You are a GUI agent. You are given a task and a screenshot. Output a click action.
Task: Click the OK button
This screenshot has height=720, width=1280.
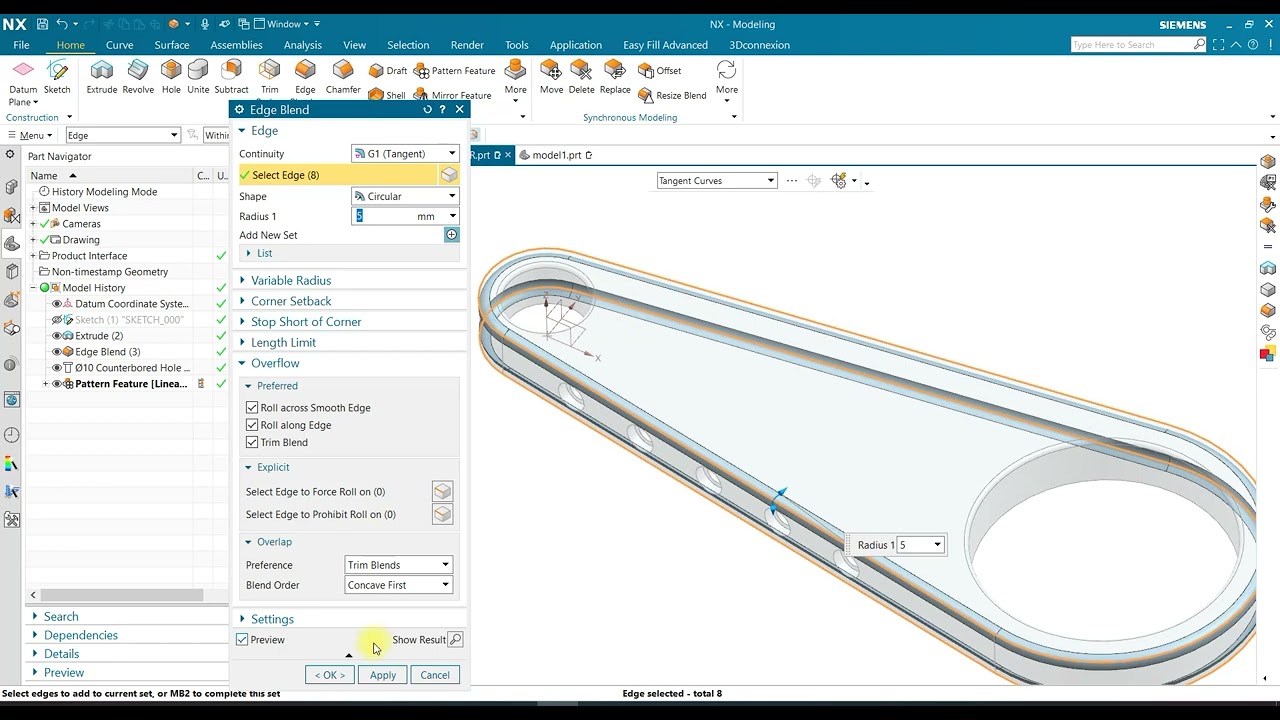click(x=329, y=675)
